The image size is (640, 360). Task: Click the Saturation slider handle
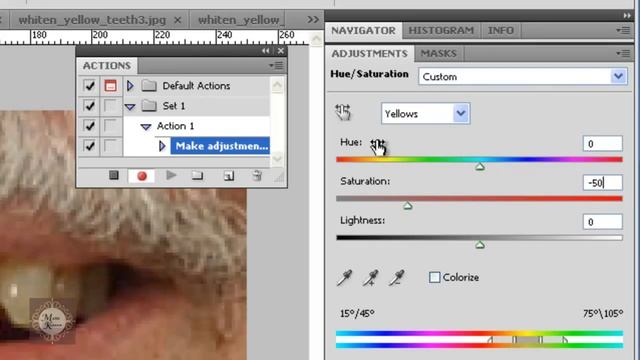(407, 206)
